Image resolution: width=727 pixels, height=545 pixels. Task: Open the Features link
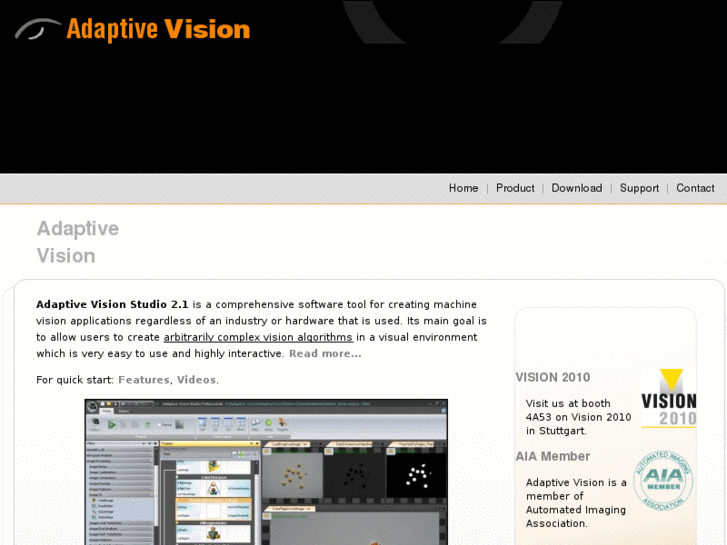(x=144, y=380)
